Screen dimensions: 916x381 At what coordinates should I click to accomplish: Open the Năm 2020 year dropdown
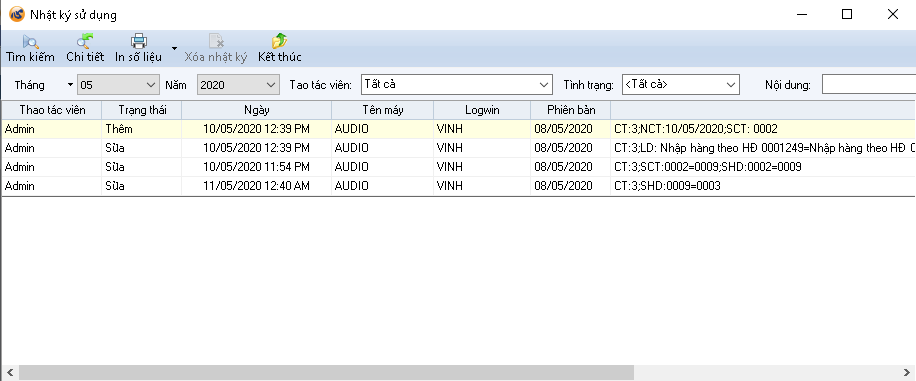(x=238, y=85)
